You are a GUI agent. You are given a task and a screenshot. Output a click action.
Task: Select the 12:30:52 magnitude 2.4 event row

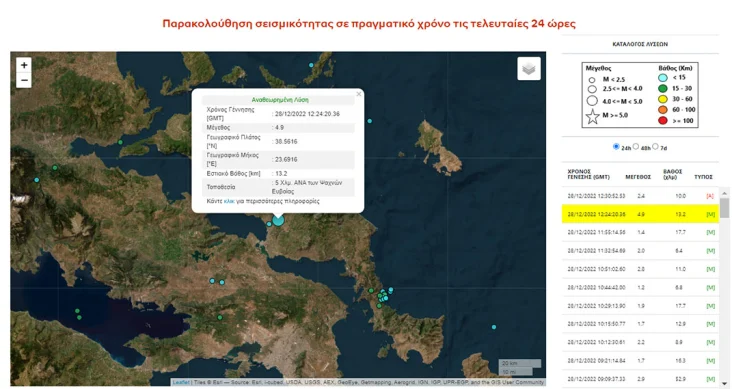click(640, 196)
